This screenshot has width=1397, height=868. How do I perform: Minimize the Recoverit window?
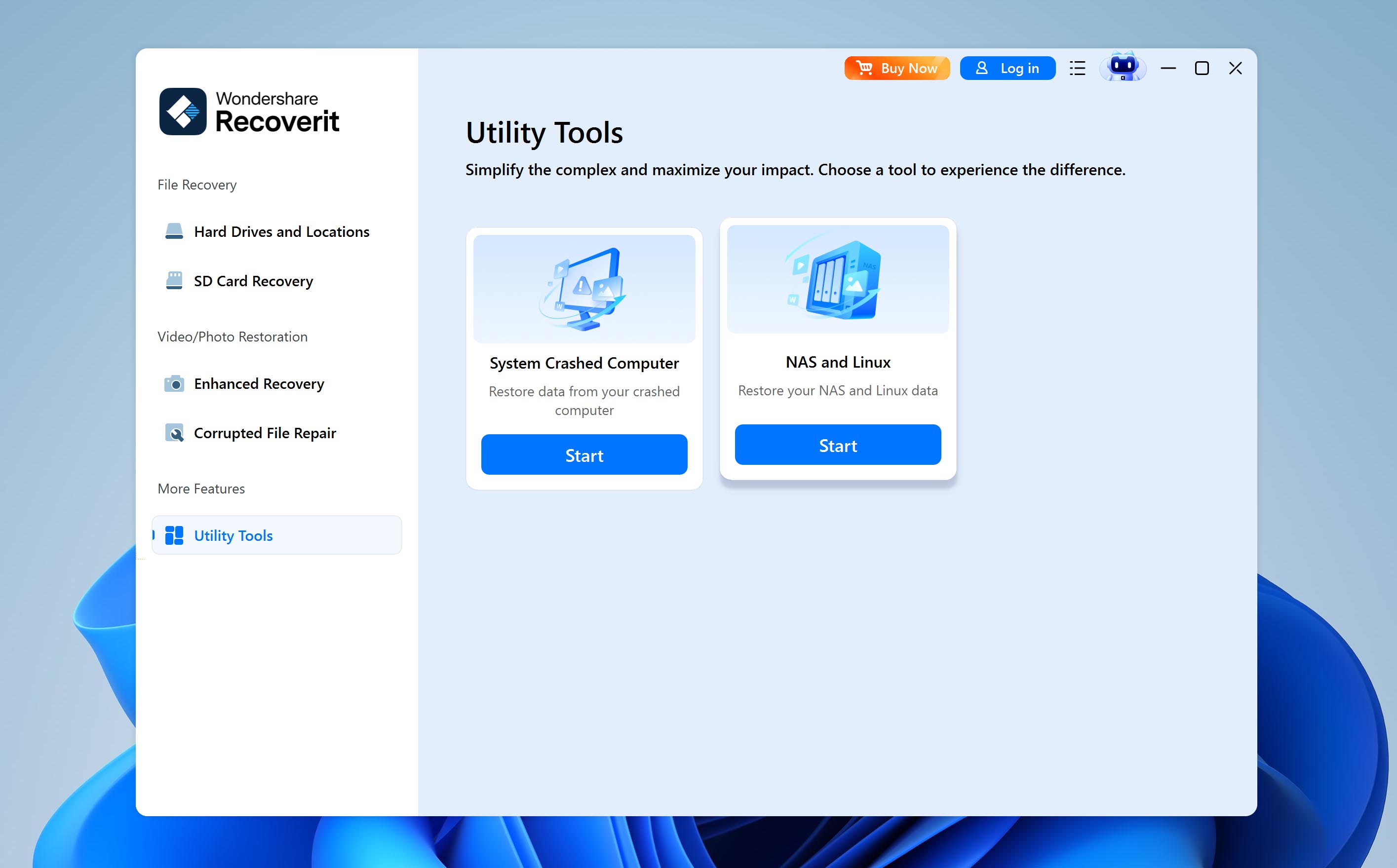pos(1168,68)
